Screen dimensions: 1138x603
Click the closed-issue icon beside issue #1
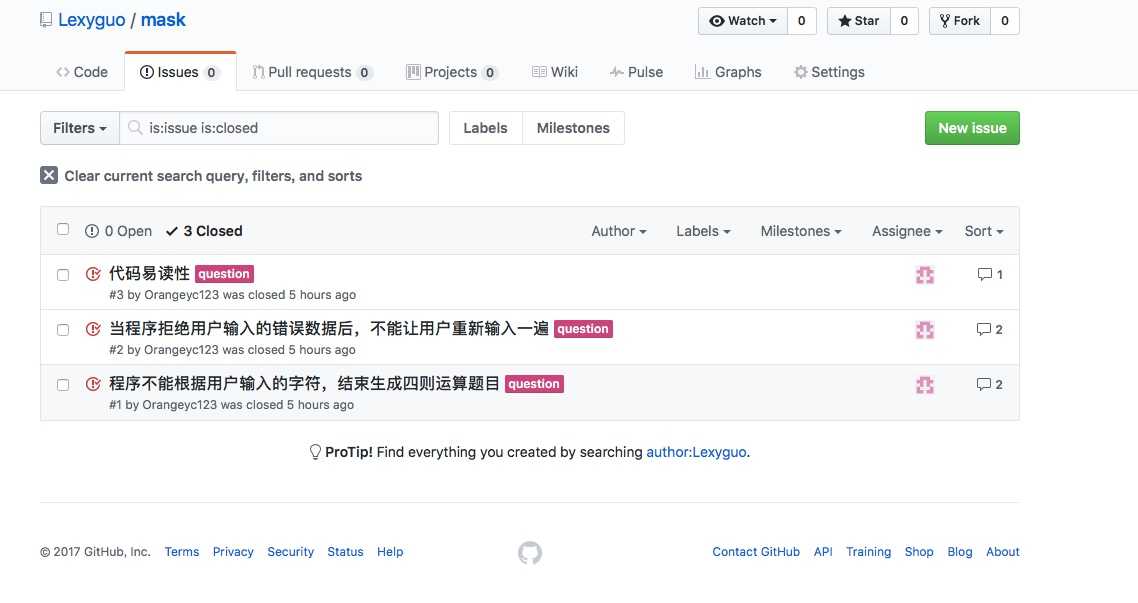click(93, 384)
